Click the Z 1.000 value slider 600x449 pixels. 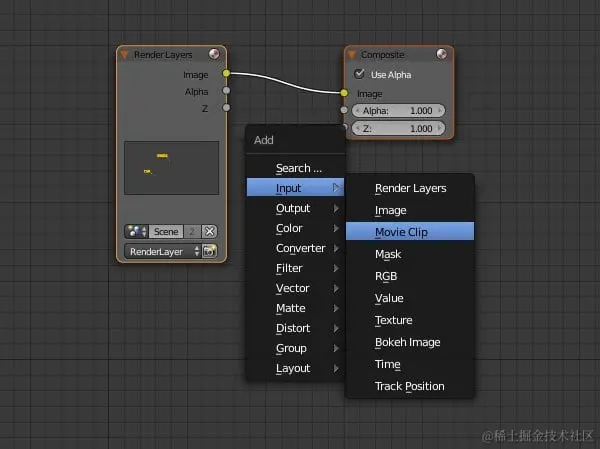398,128
